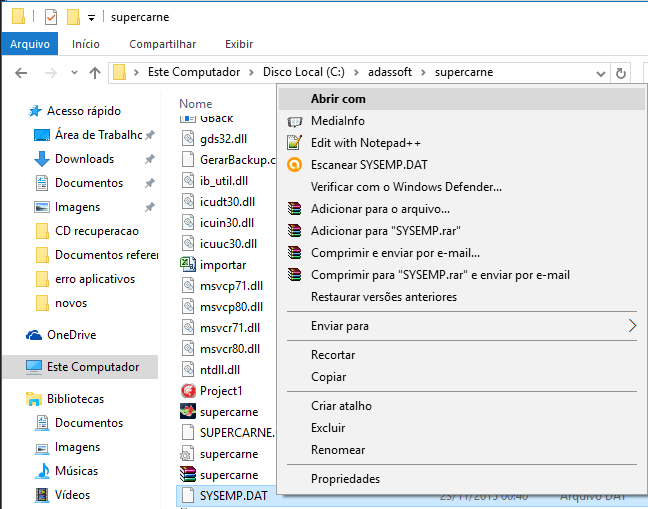Screen dimensions: 648x509
Task: Click the Músicas note icon
Action: 43,471
